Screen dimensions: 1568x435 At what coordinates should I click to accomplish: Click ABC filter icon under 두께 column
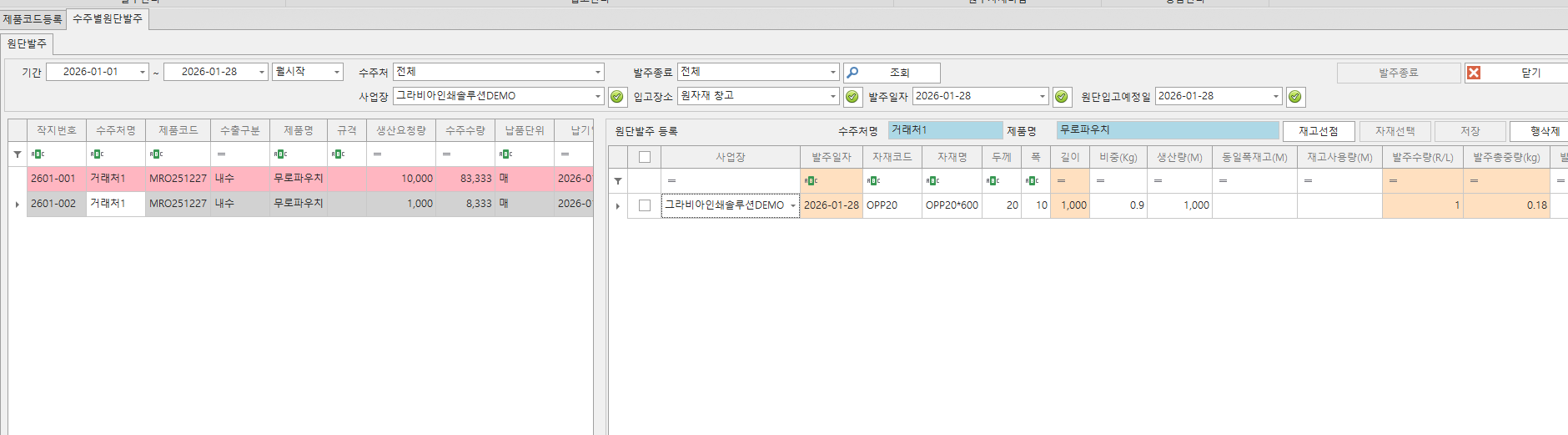993,180
